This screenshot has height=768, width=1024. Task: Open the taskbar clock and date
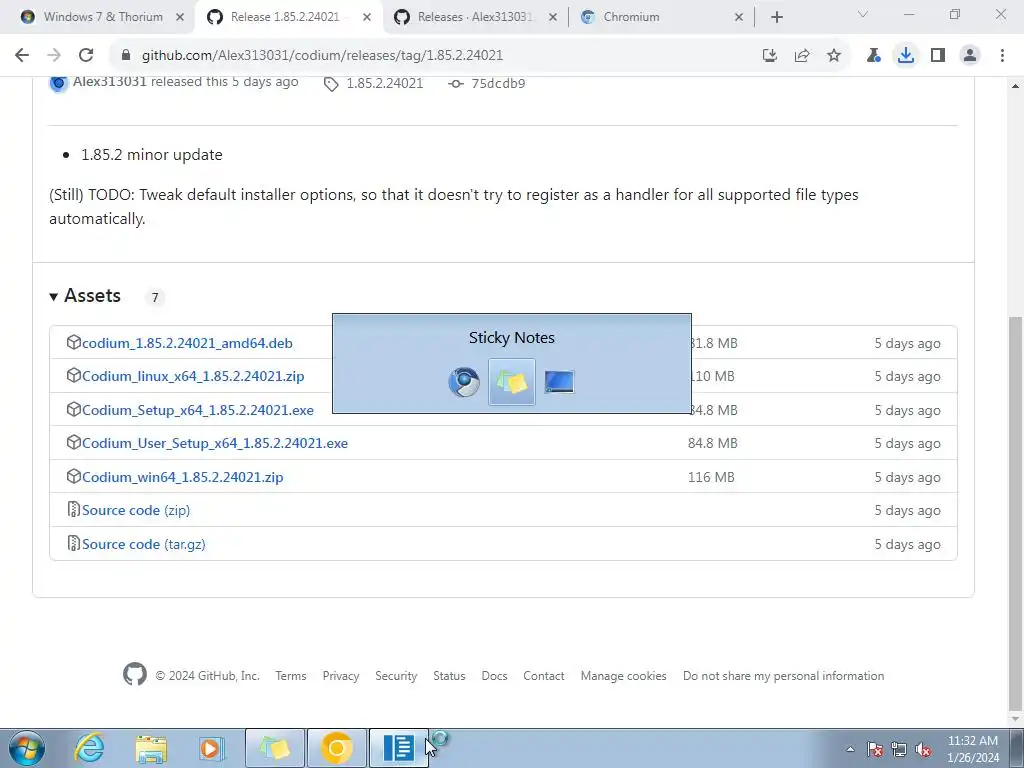pos(973,749)
